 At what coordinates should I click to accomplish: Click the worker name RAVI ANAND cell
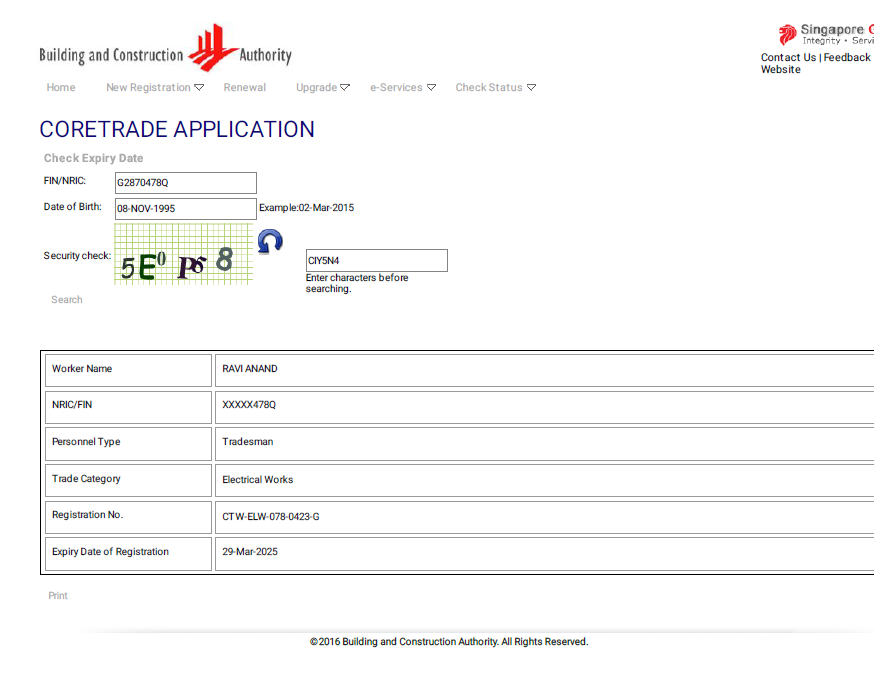pos(250,369)
